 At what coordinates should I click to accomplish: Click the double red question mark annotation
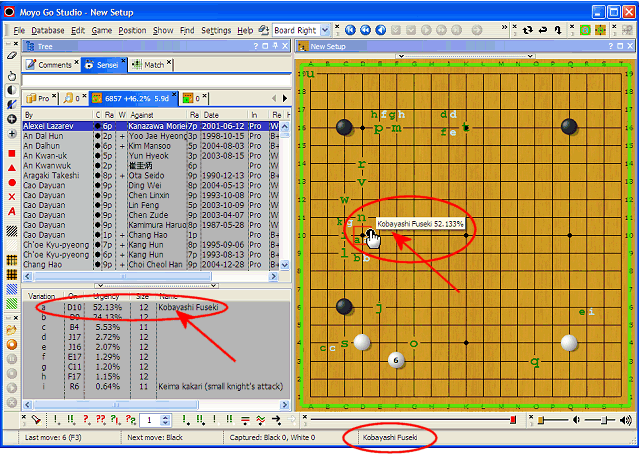pyautogui.click(x=101, y=420)
